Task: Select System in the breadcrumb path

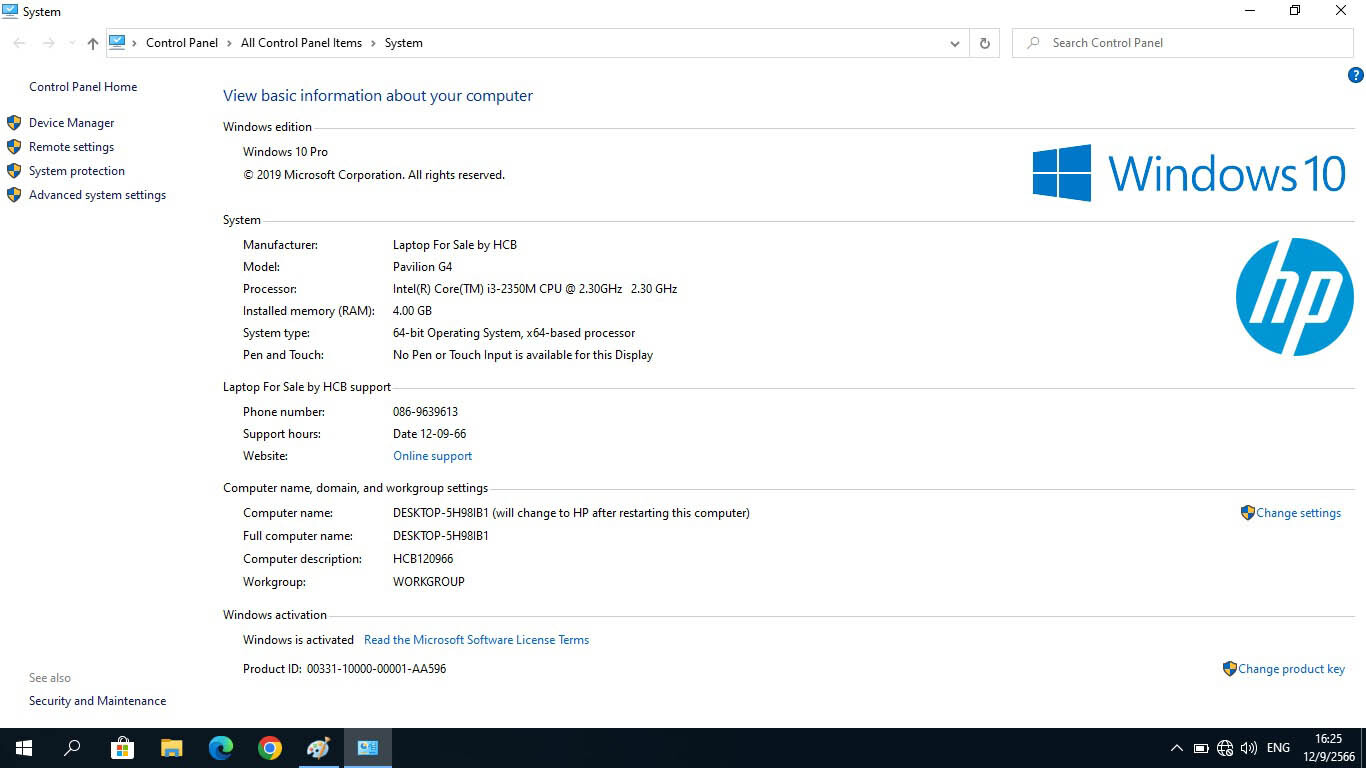Action: [x=404, y=43]
